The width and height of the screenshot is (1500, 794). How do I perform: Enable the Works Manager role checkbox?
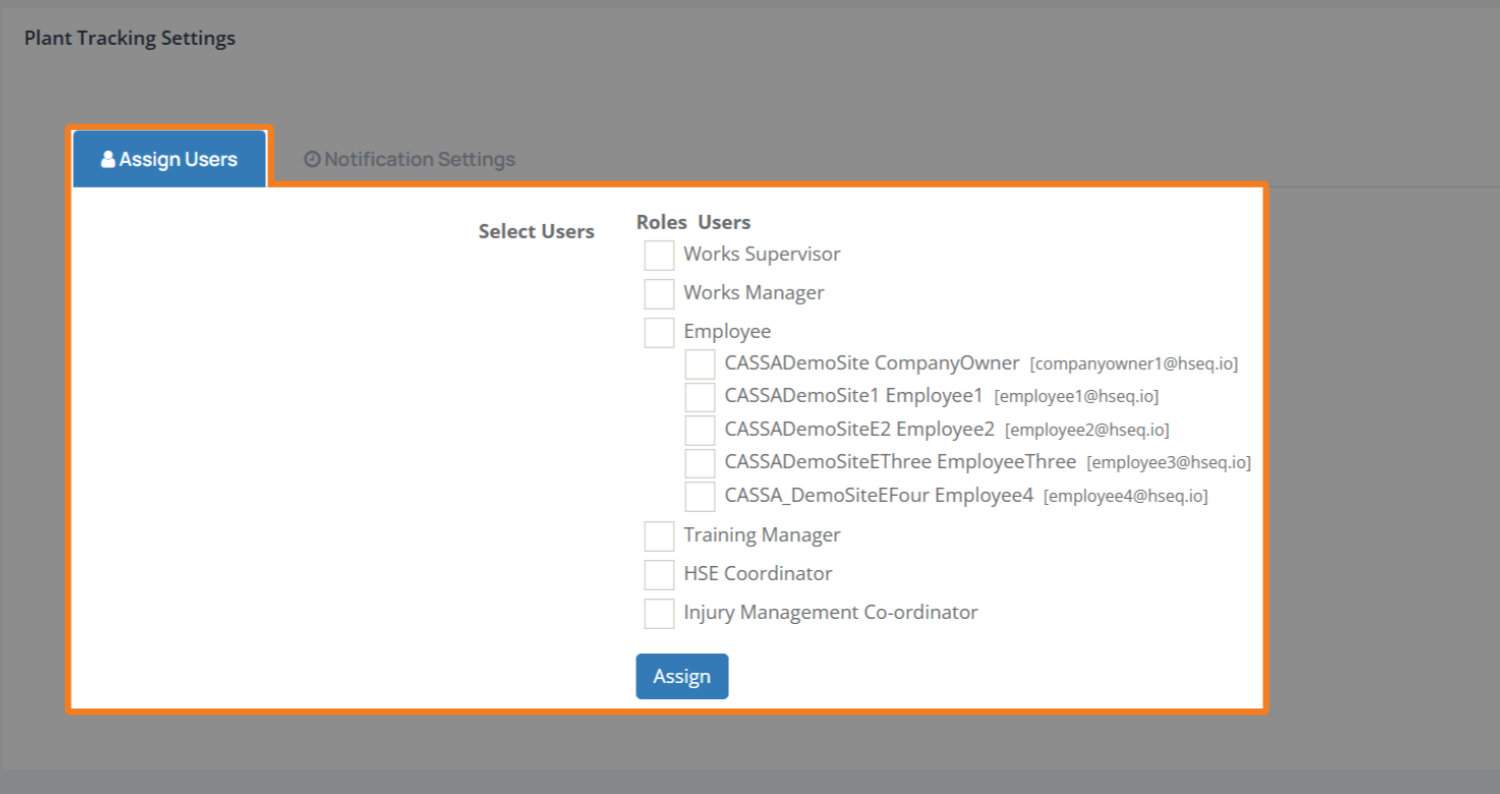coord(659,294)
